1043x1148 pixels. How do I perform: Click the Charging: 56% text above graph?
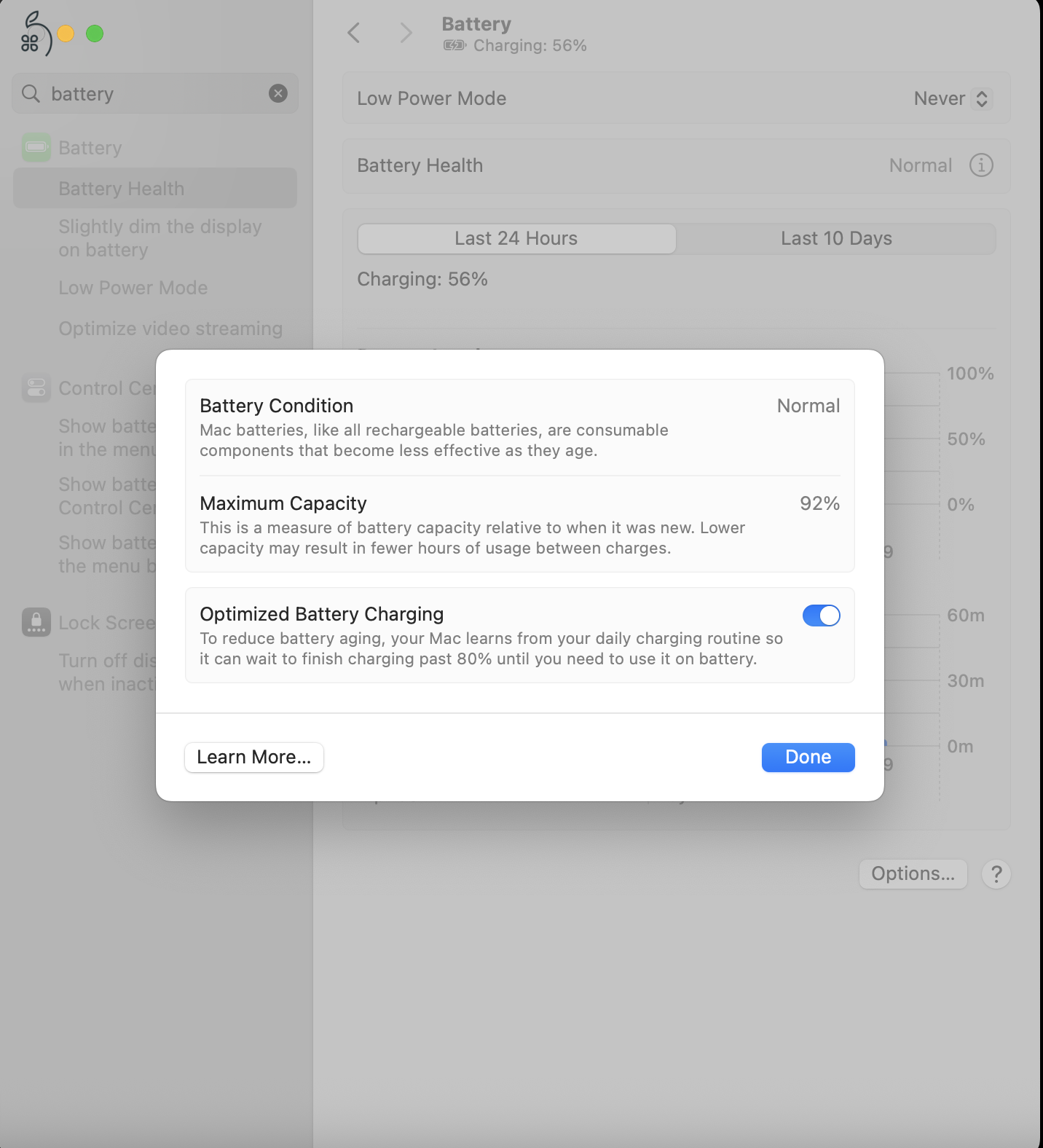(422, 279)
